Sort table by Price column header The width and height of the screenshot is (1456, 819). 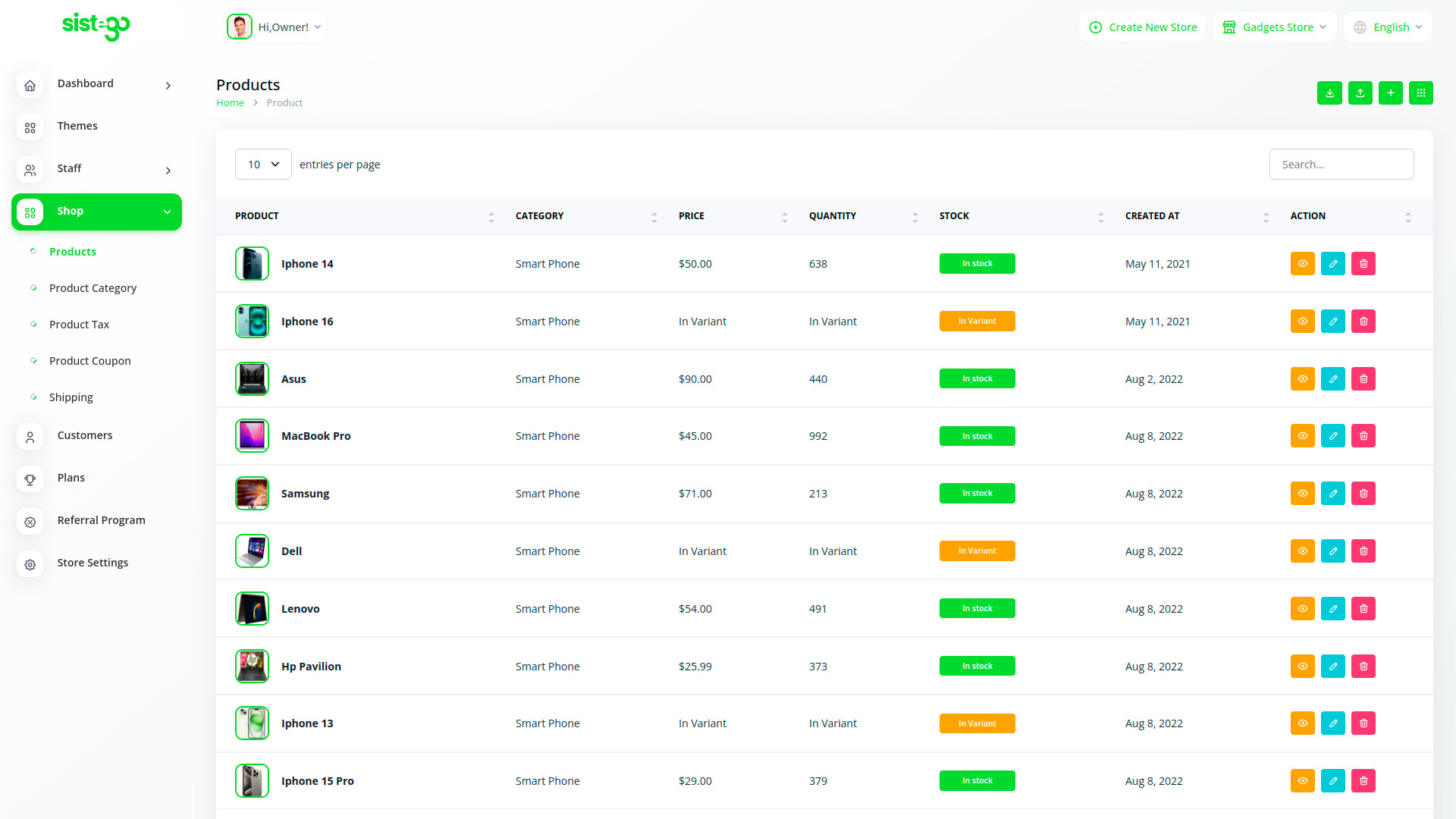[691, 216]
